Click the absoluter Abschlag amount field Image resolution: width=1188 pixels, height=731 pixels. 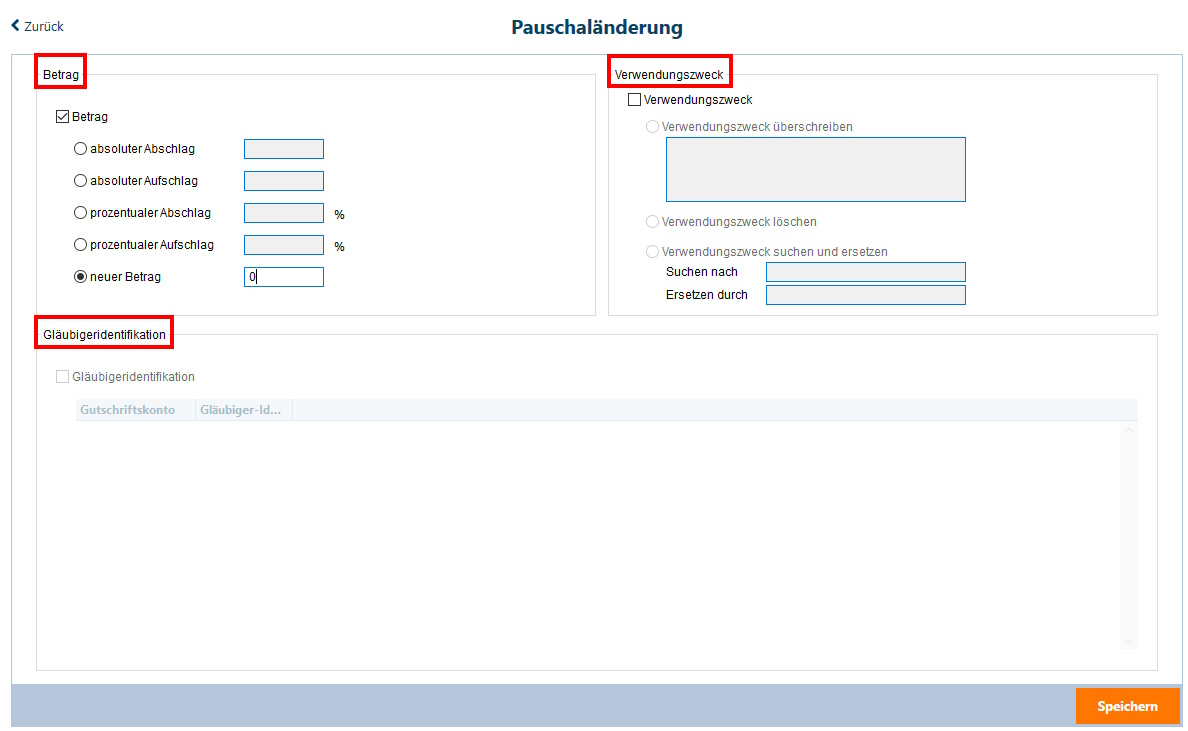click(284, 149)
